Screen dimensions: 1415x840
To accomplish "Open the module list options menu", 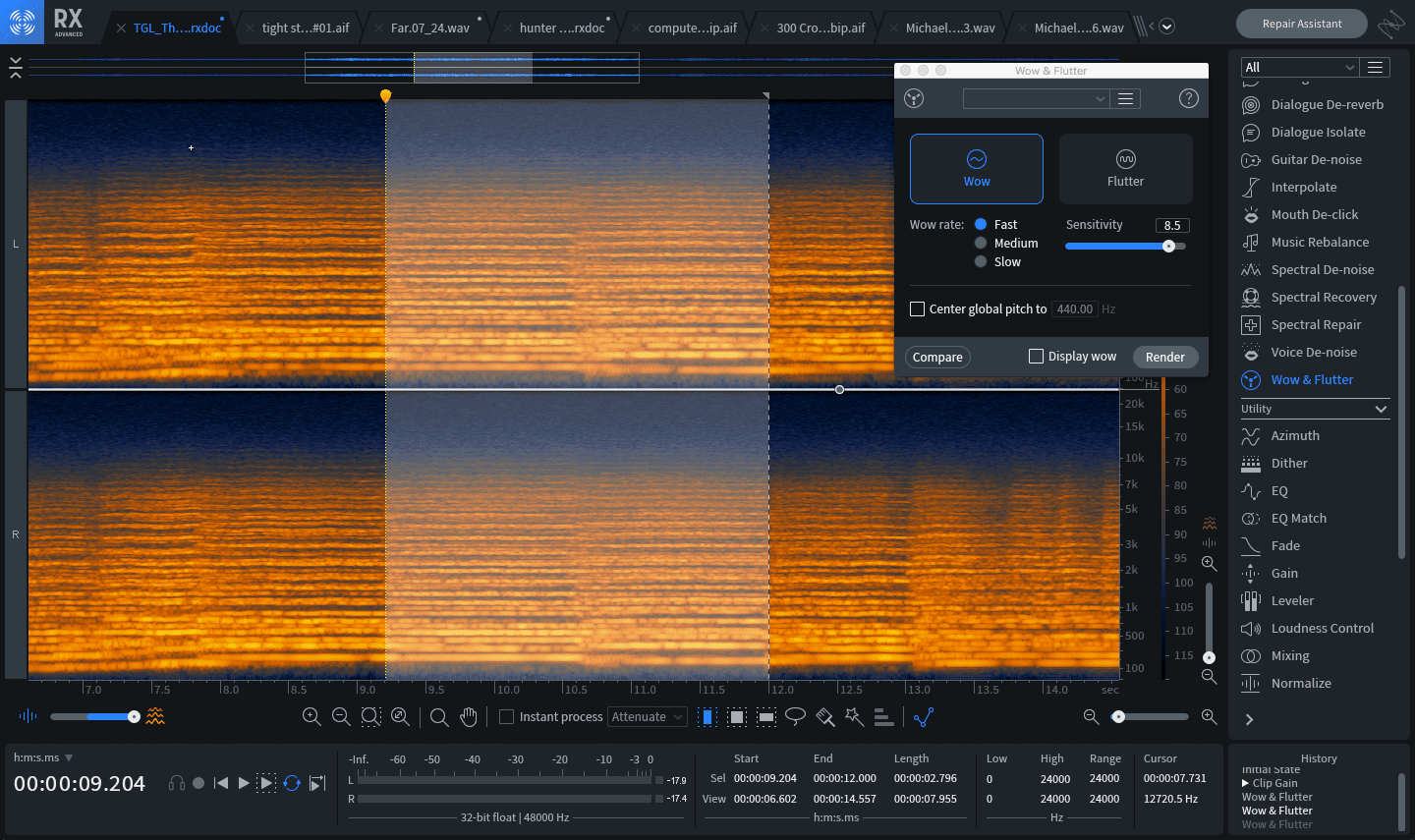I will [1376, 67].
